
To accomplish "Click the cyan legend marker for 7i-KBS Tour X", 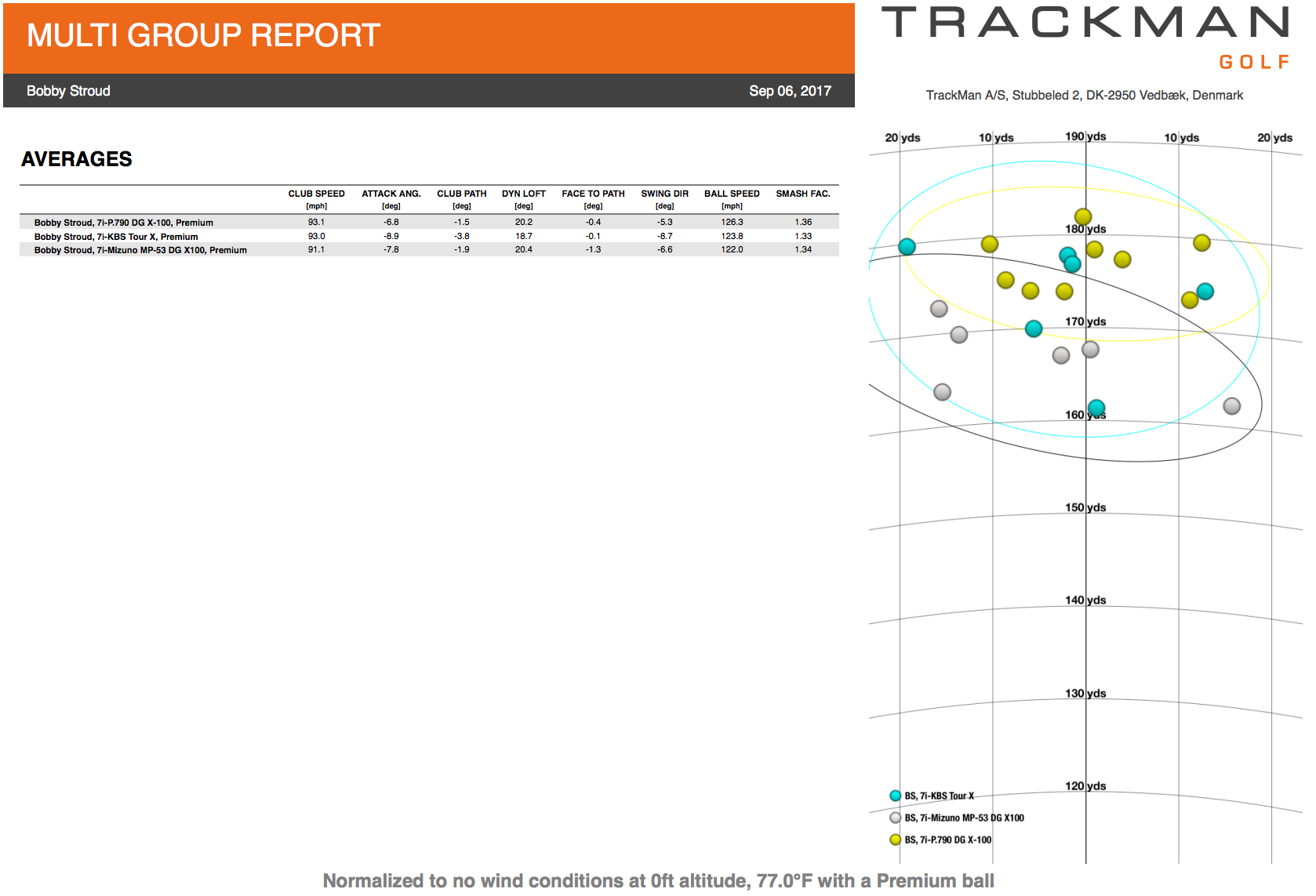I will 895,796.
